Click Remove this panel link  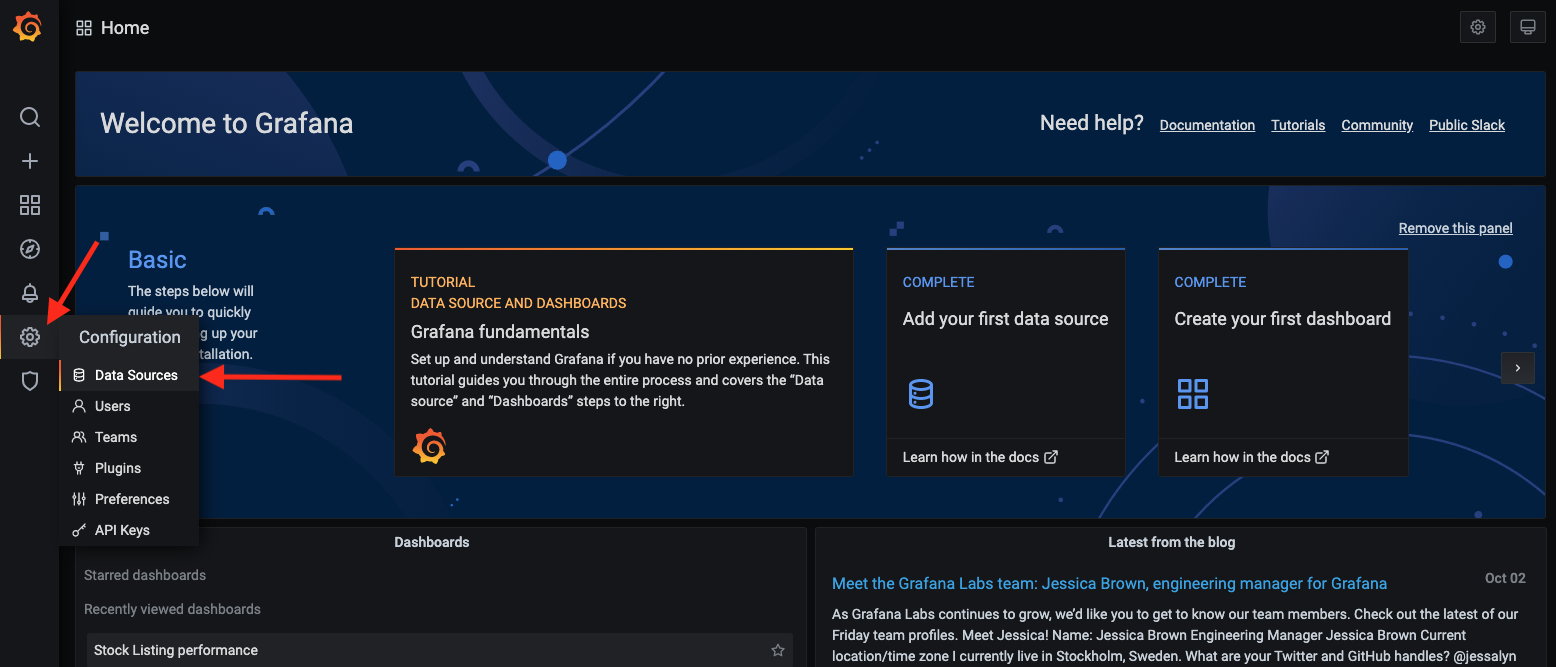click(x=1455, y=228)
